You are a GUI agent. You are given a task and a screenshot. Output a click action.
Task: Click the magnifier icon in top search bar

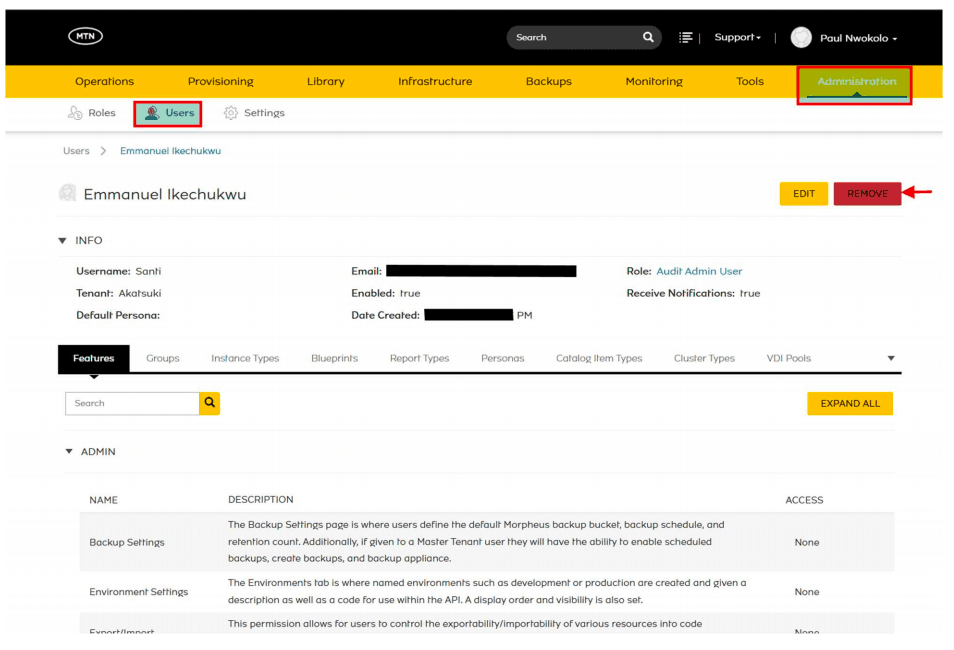click(648, 37)
